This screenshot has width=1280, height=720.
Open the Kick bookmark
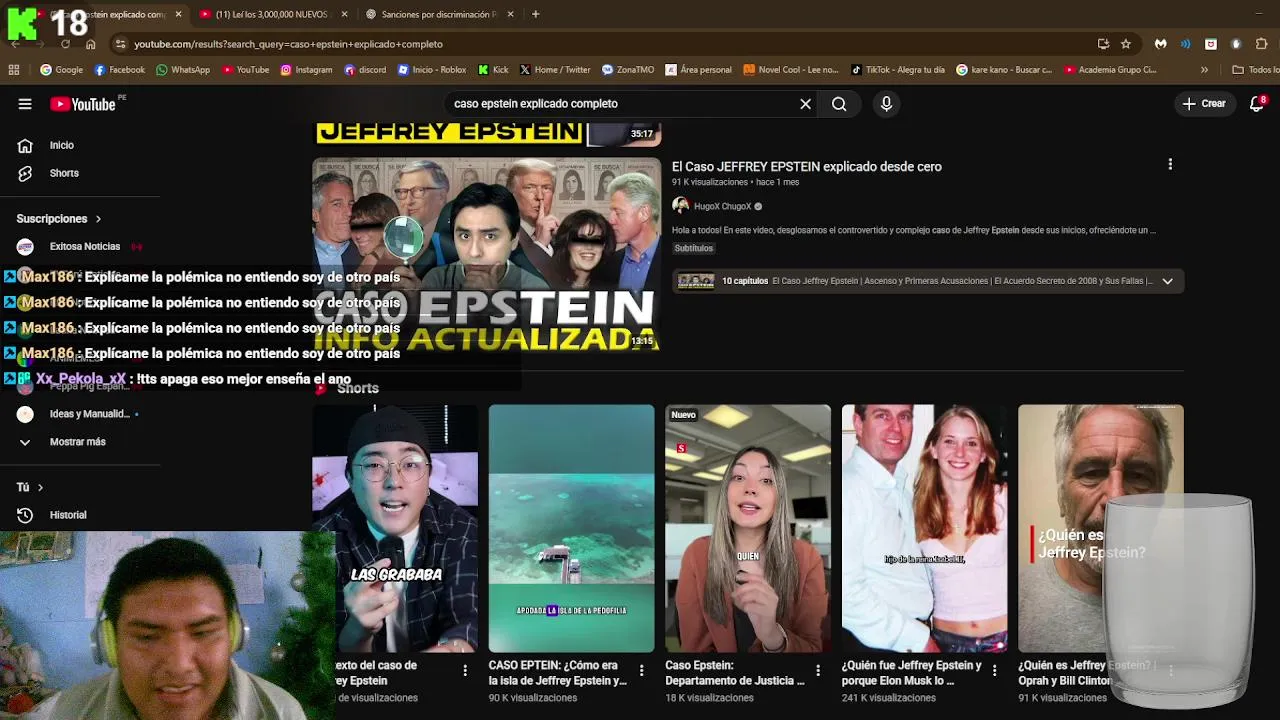pos(493,70)
